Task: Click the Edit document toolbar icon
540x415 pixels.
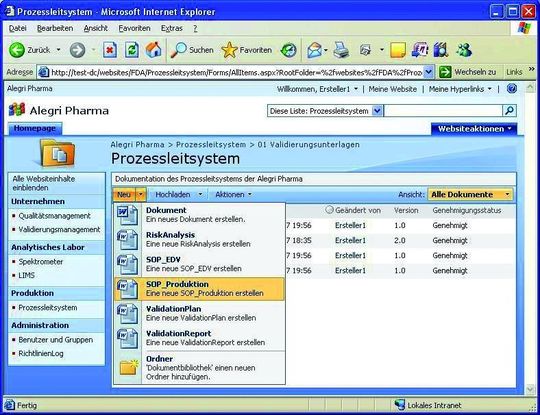Action: coord(365,50)
